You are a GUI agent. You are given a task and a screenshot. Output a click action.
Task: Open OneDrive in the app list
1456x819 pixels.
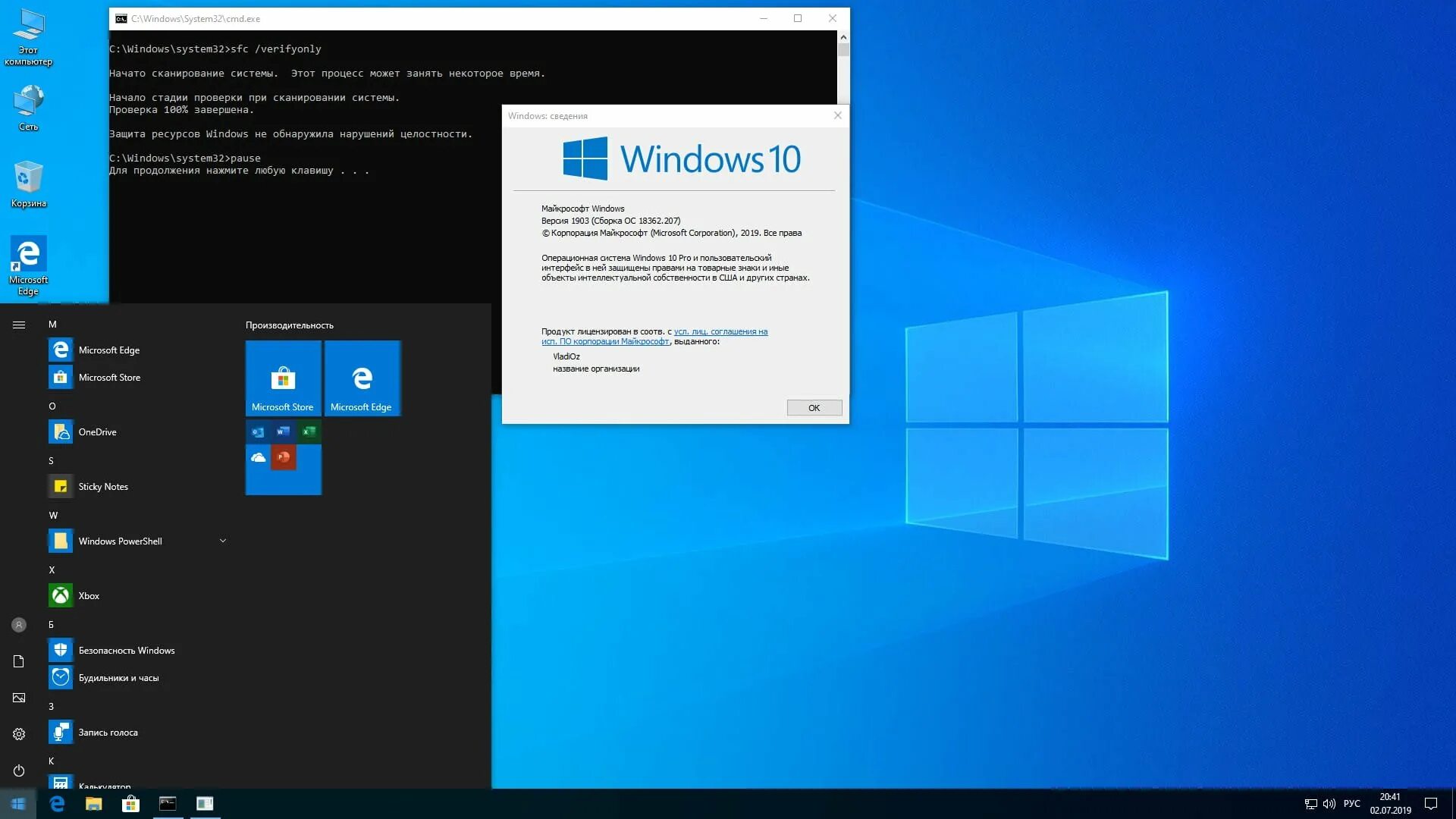(x=97, y=432)
